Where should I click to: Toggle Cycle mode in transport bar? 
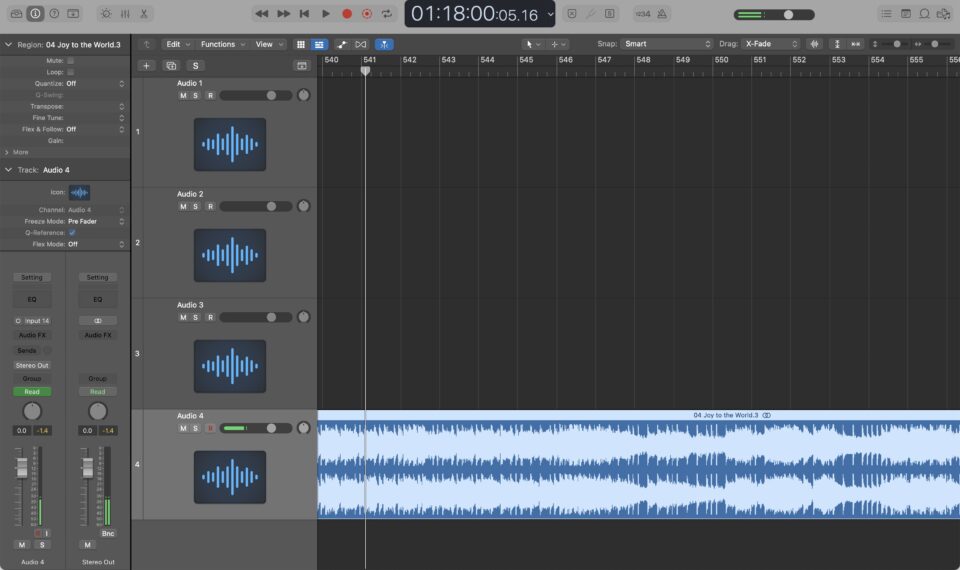pos(387,14)
